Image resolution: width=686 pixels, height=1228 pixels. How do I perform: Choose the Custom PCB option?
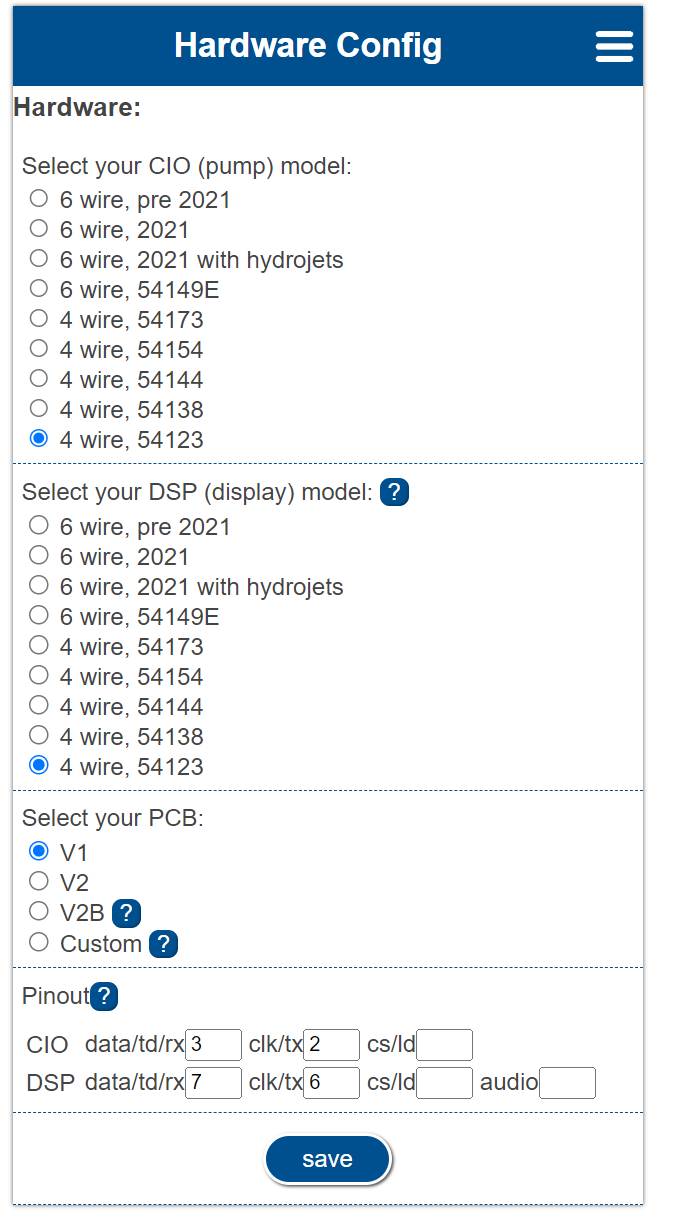tap(38, 941)
